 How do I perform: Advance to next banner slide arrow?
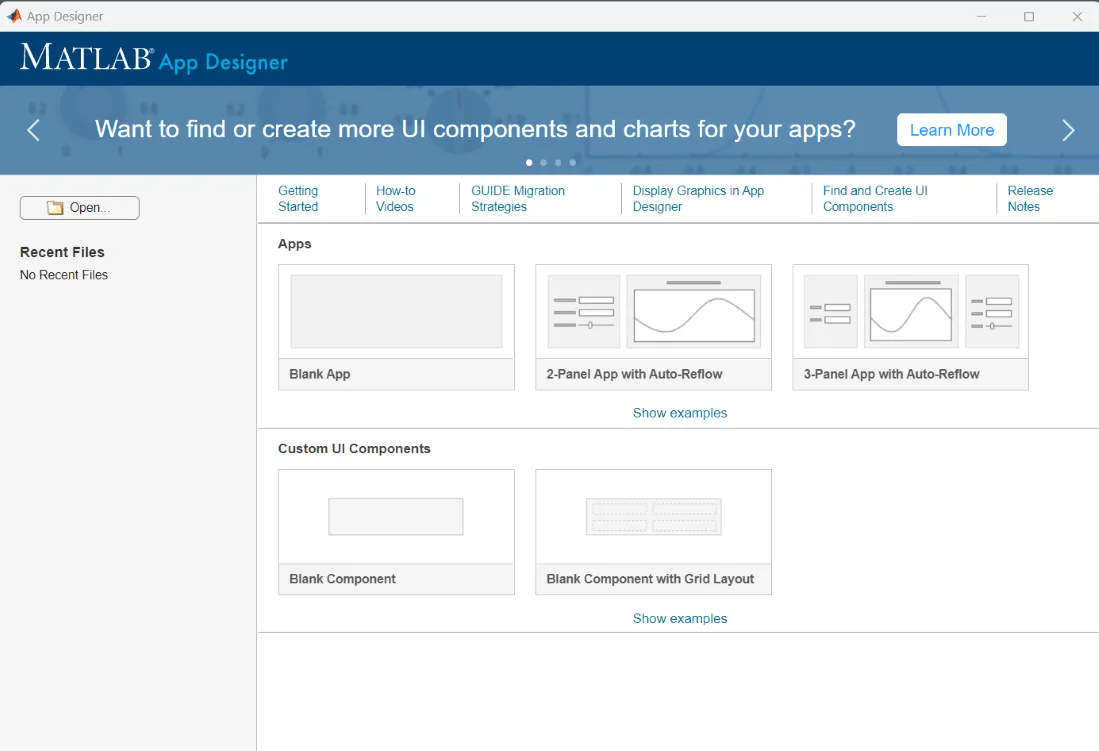[1067, 130]
